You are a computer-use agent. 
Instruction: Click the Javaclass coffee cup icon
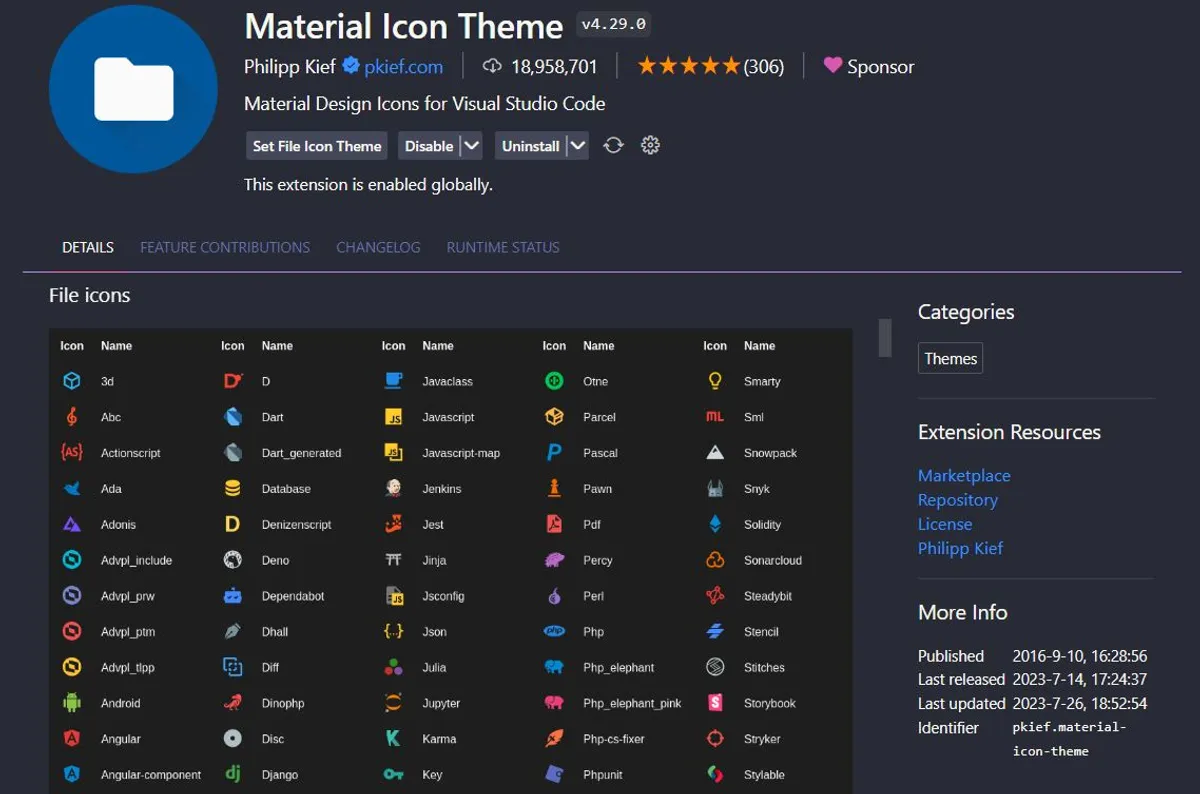tap(394, 381)
